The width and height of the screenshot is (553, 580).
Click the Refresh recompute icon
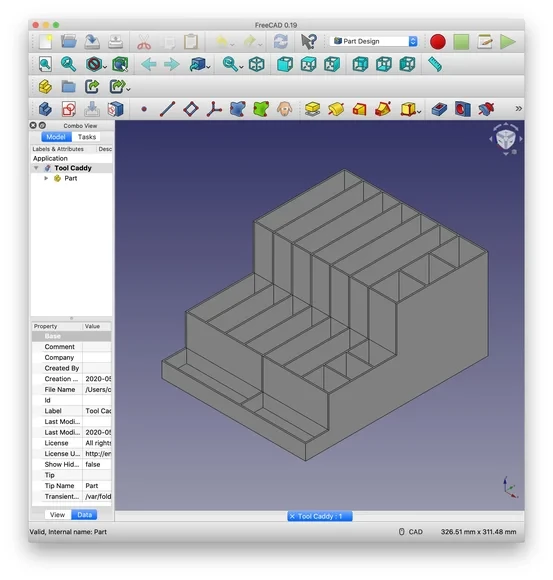pos(281,42)
